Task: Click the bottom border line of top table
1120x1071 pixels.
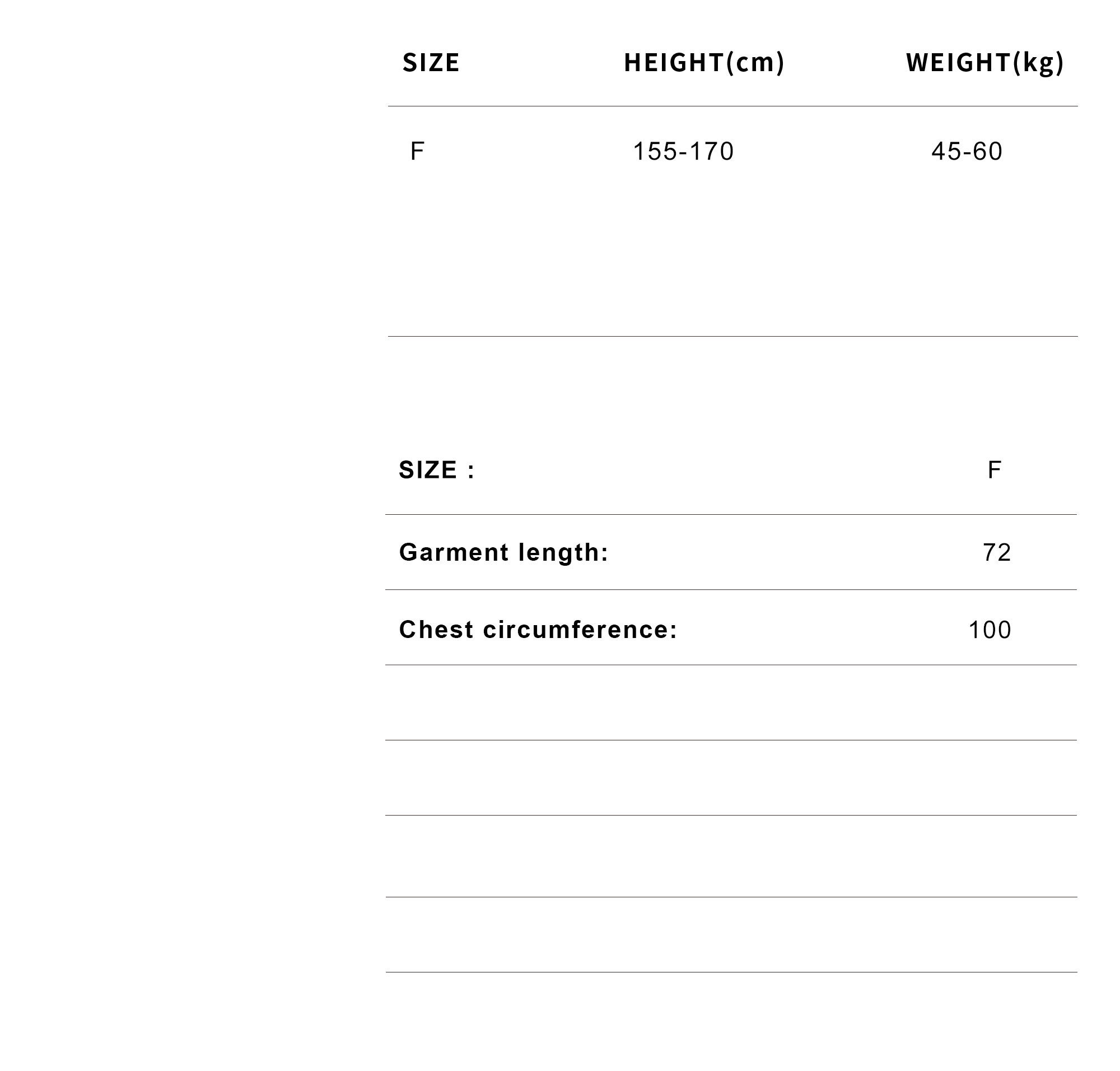Action: click(x=732, y=336)
